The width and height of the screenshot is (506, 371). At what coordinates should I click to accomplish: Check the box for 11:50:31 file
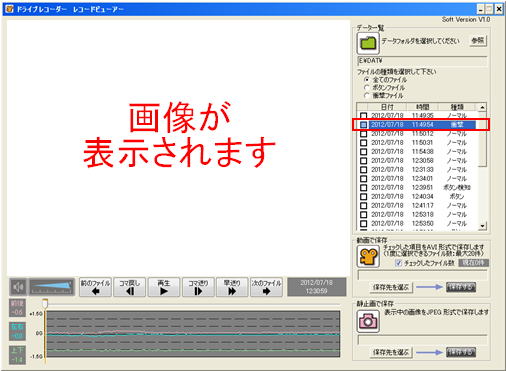[364, 143]
